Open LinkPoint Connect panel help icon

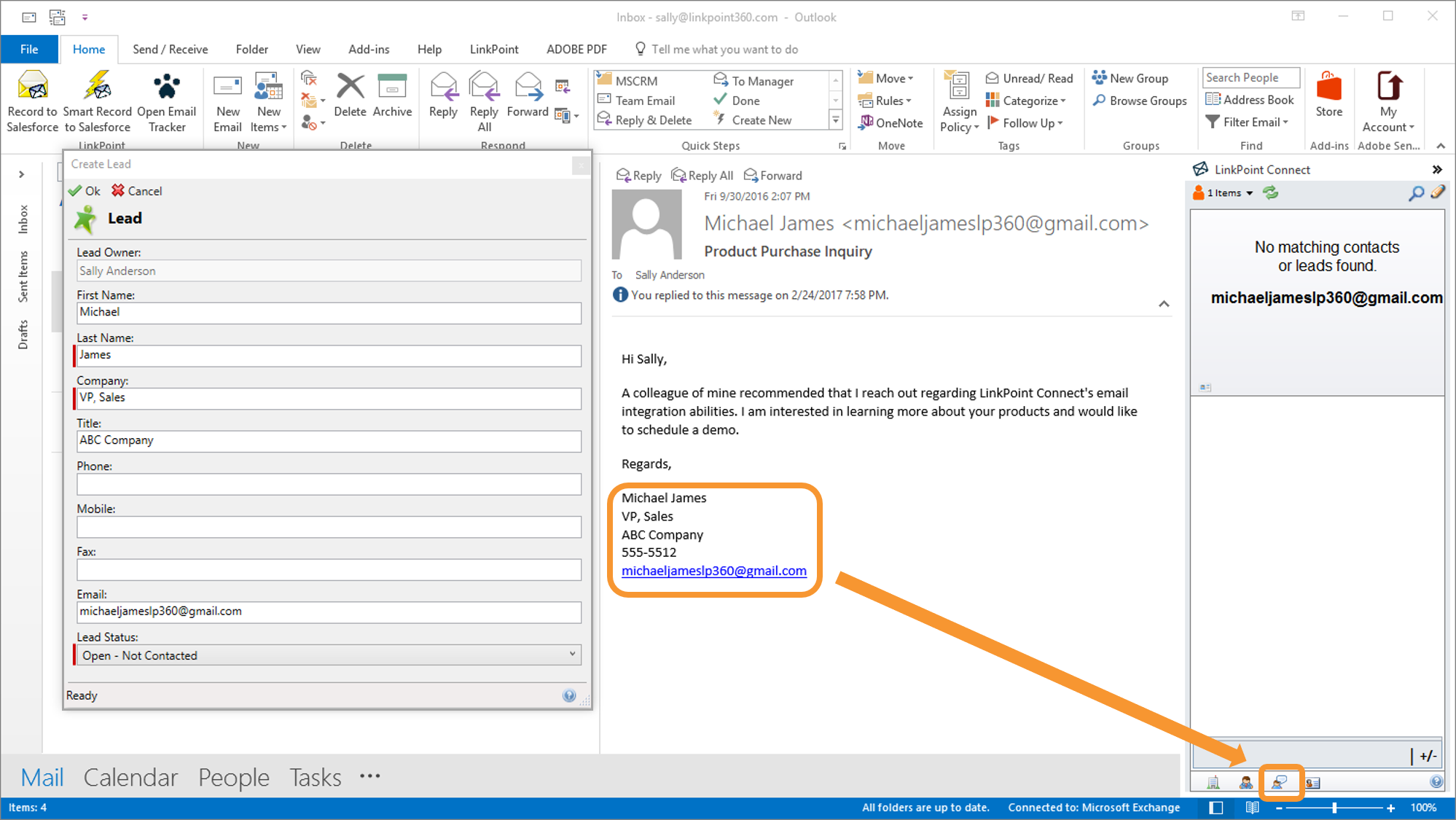1436,781
